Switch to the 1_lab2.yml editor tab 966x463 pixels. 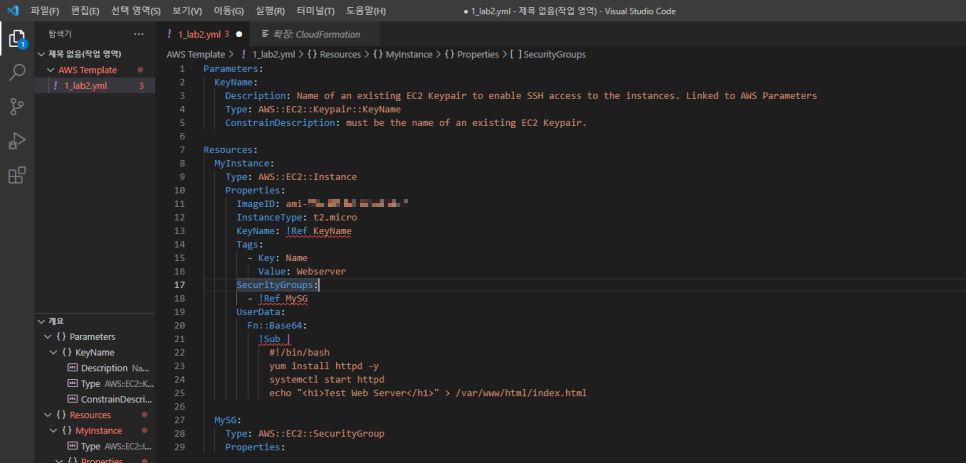(203, 34)
